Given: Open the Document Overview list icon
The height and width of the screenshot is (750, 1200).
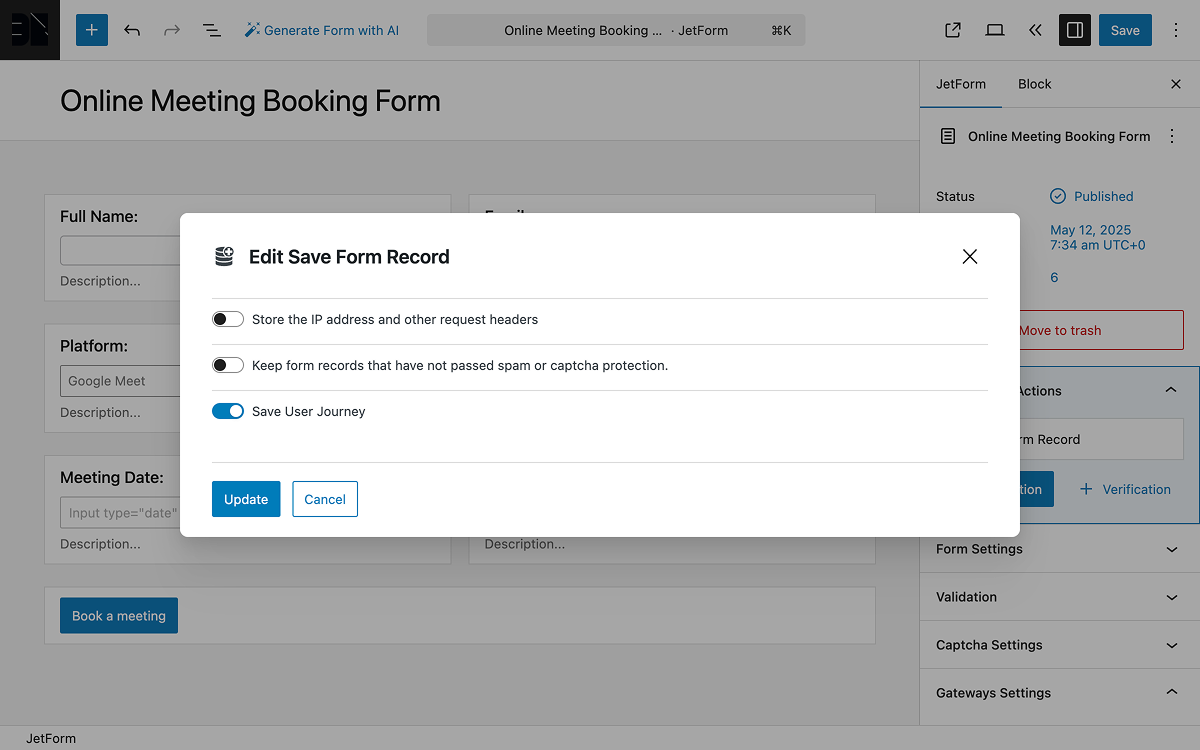Looking at the screenshot, I should click(211, 30).
